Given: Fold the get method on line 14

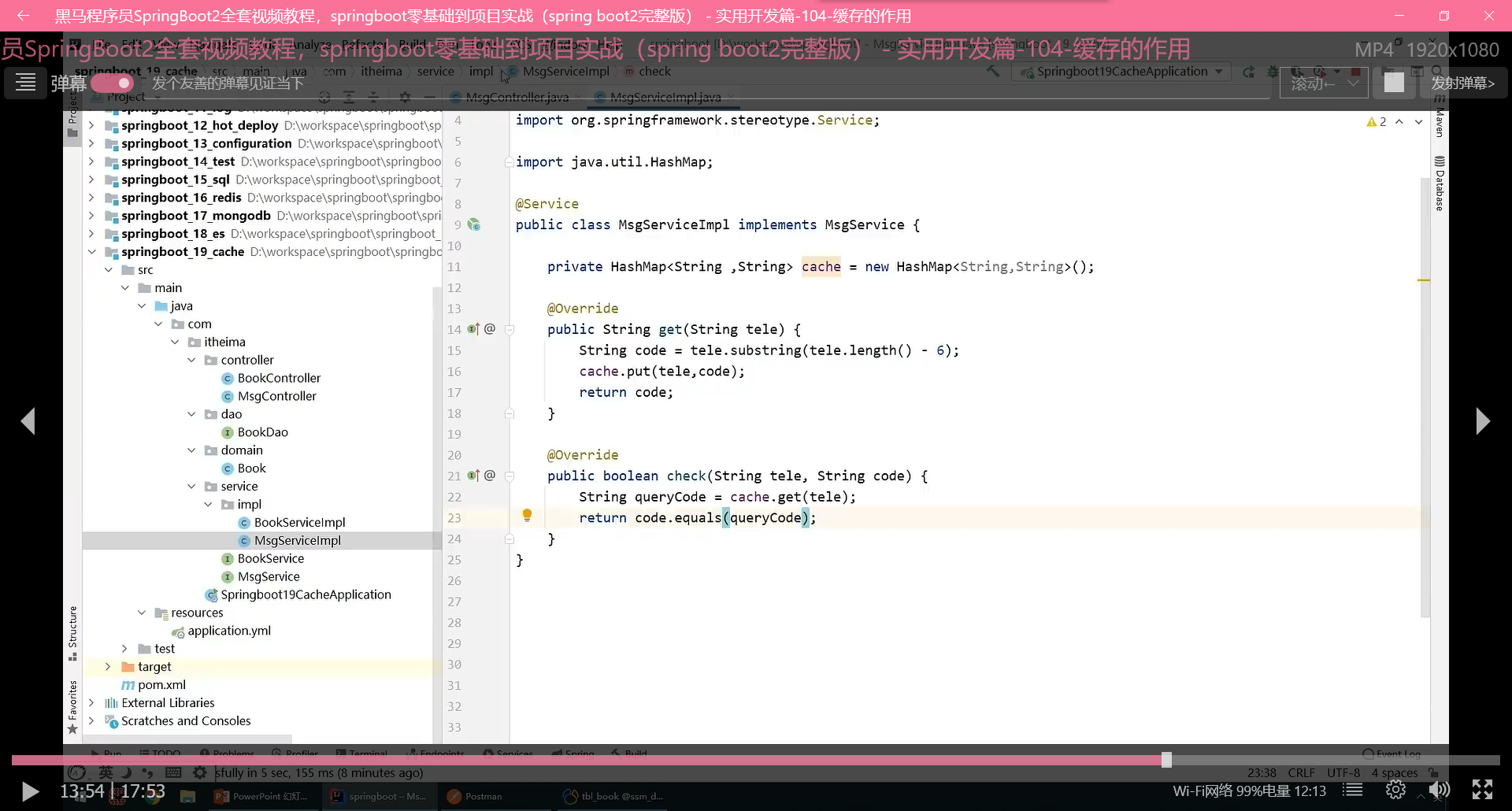Looking at the screenshot, I should (x=510, y=330).
